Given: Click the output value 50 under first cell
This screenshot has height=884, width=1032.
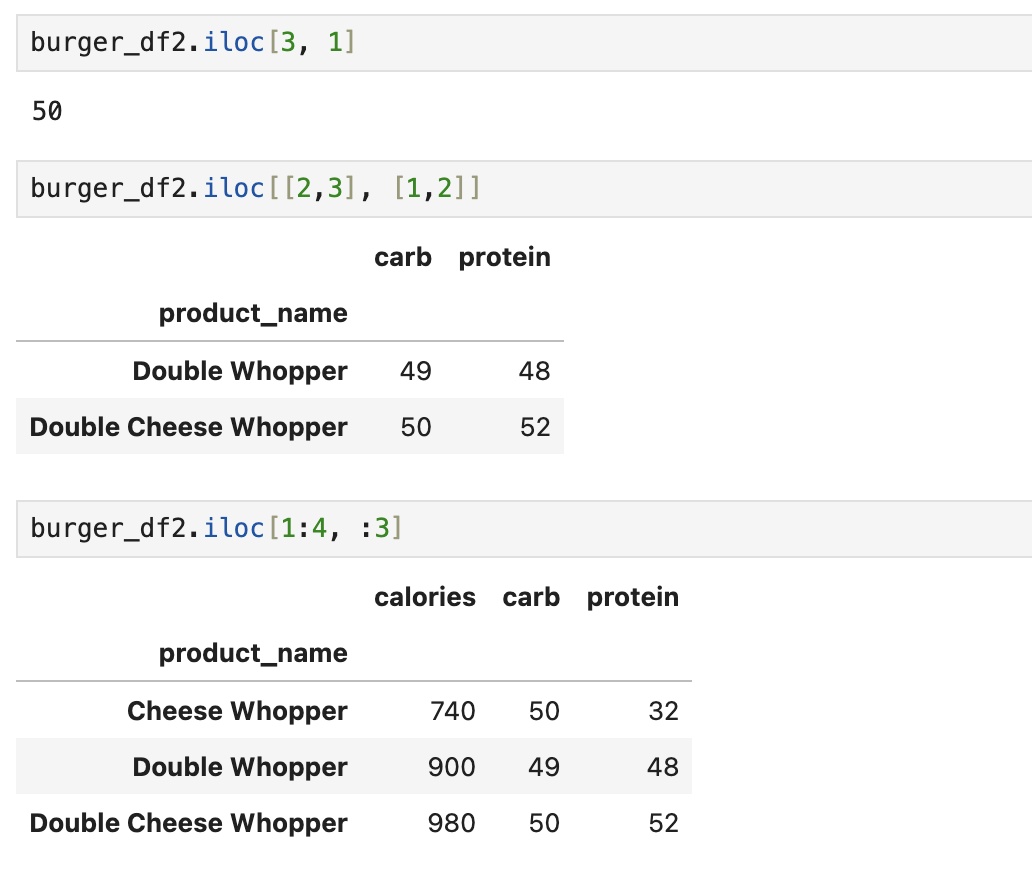Looking at the screenshot, I should click(47, 111).
